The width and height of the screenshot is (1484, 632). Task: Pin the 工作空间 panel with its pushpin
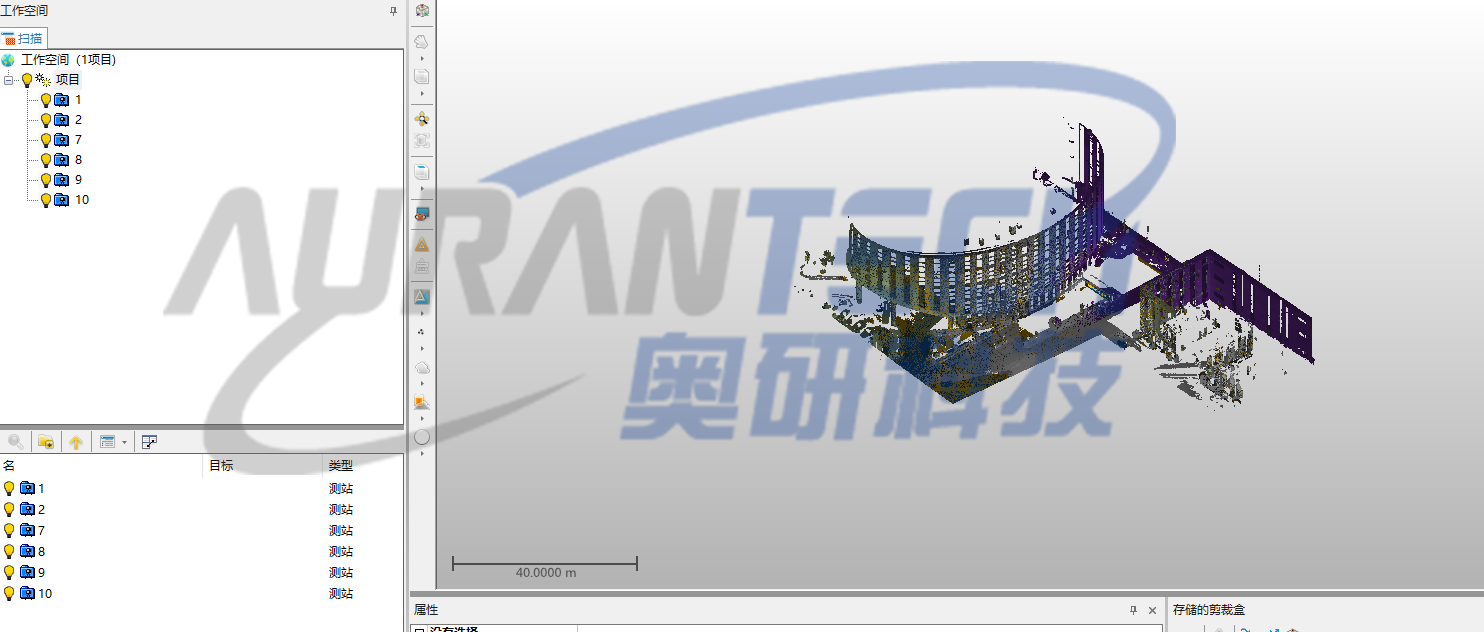(393, 10)
